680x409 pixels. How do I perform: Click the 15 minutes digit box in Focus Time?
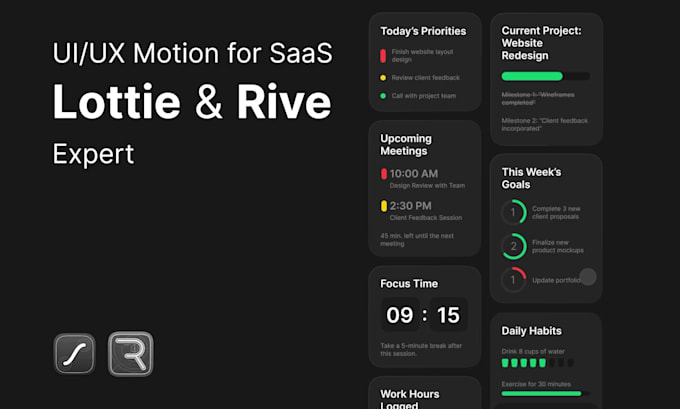[x=448, y=314]
